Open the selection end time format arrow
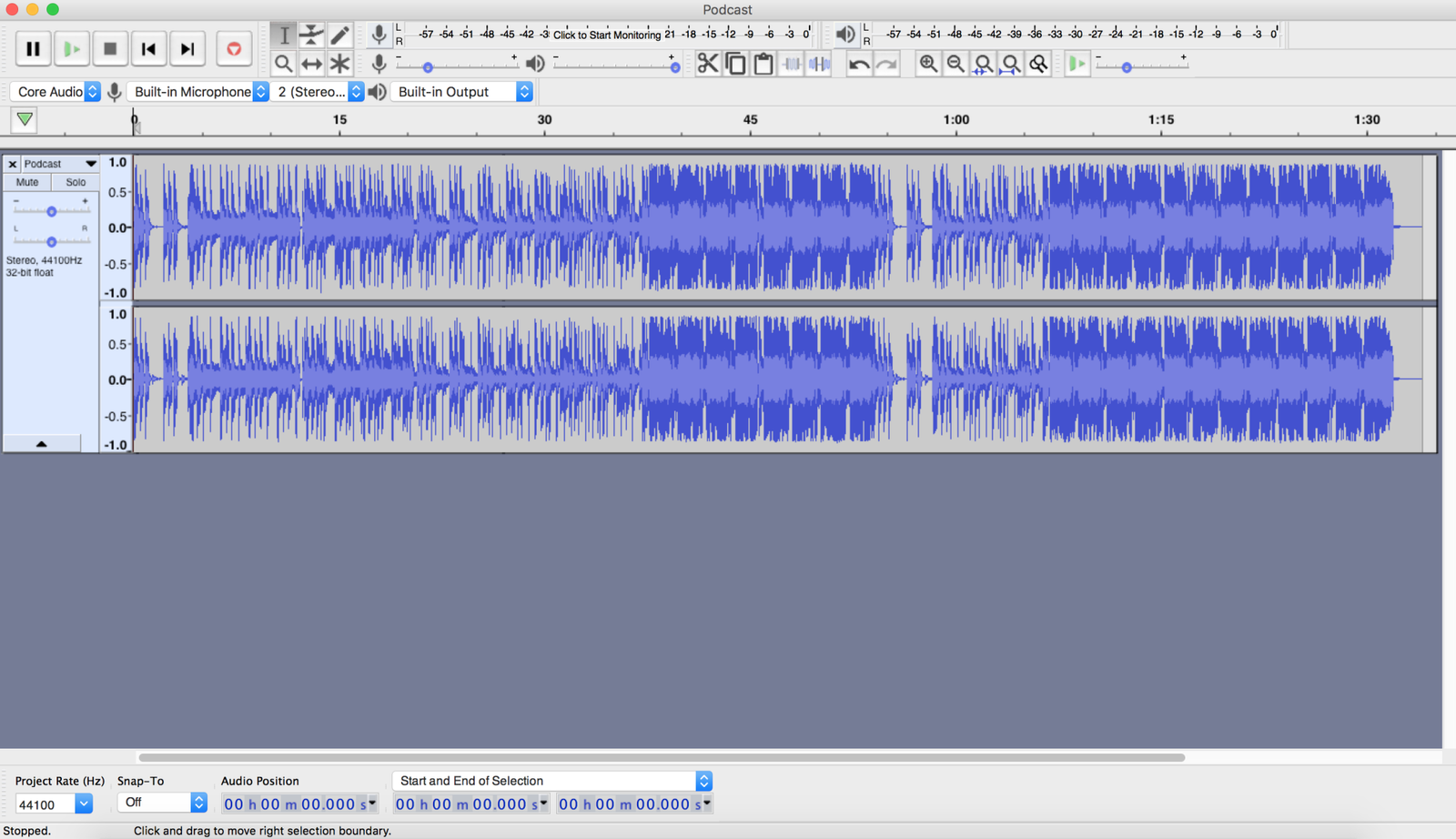 707,804
